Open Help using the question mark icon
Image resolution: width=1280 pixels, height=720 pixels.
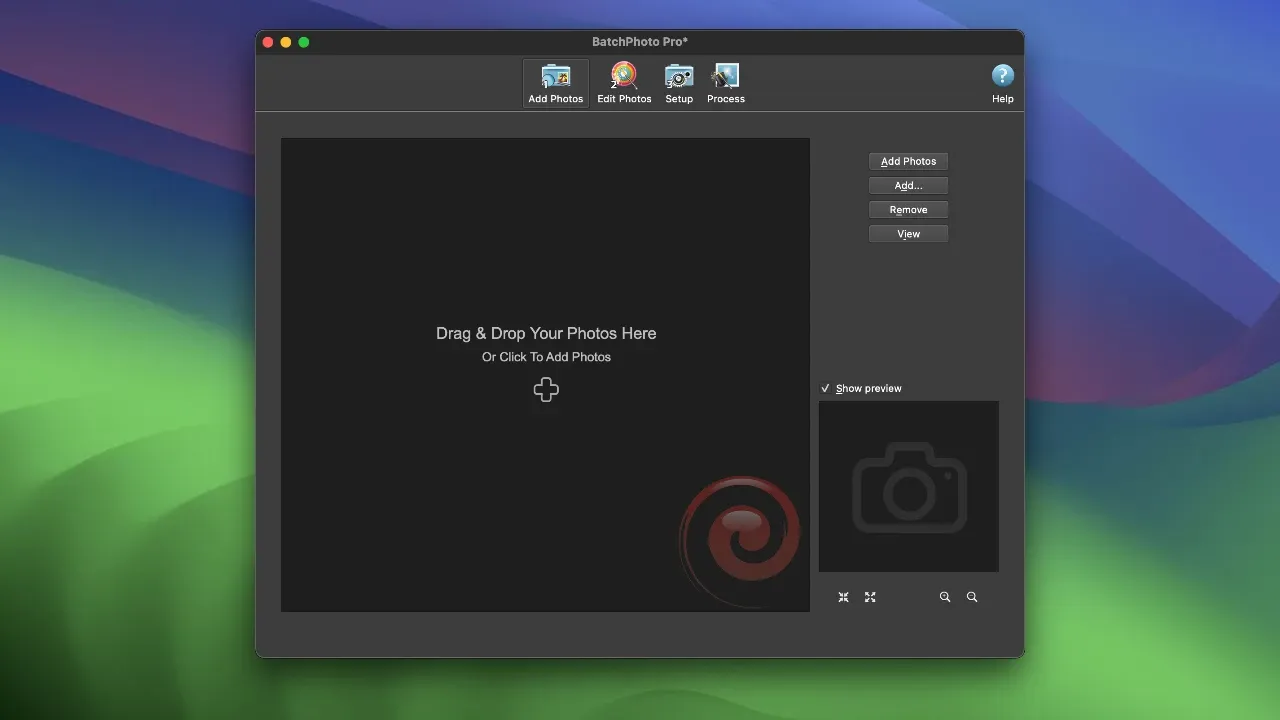click(1002, 75)
